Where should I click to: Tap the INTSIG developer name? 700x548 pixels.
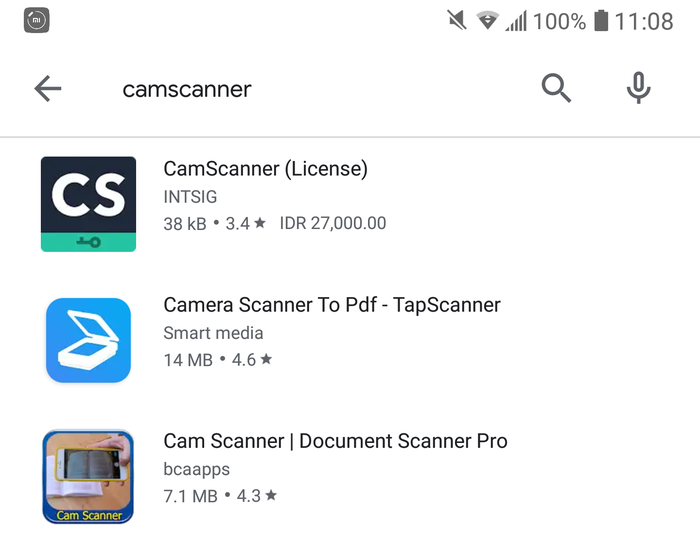(190, 197)
